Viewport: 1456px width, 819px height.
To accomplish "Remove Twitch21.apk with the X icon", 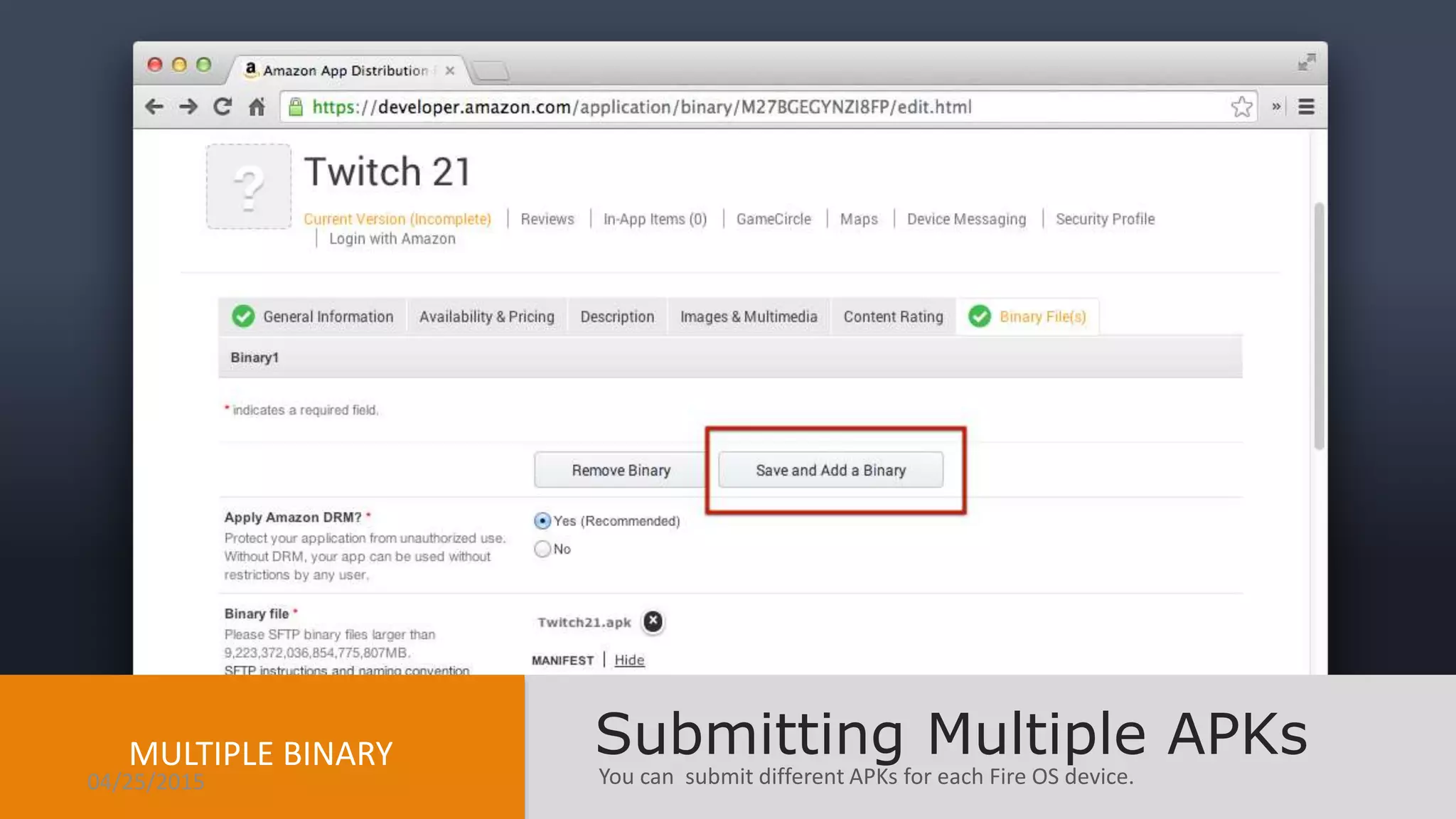I will [x=653, y=621].
